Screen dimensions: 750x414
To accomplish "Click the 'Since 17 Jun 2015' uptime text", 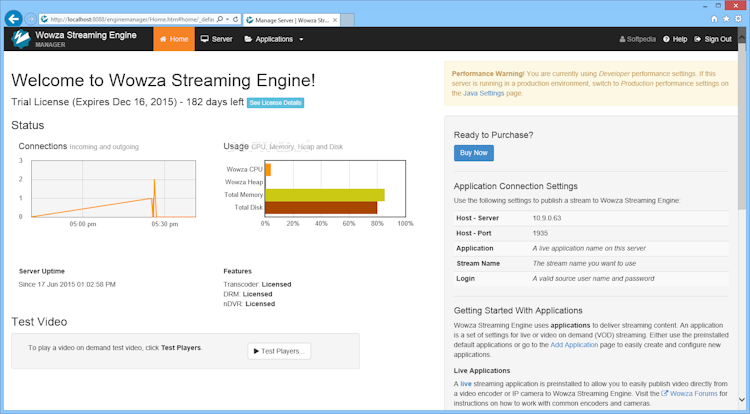I will [x=67, y=284].
